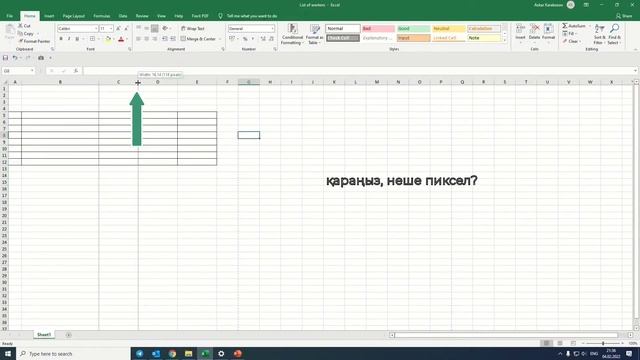Click the Increase Indent icon
Screen dimensions: 640x360
coord(173,39)
